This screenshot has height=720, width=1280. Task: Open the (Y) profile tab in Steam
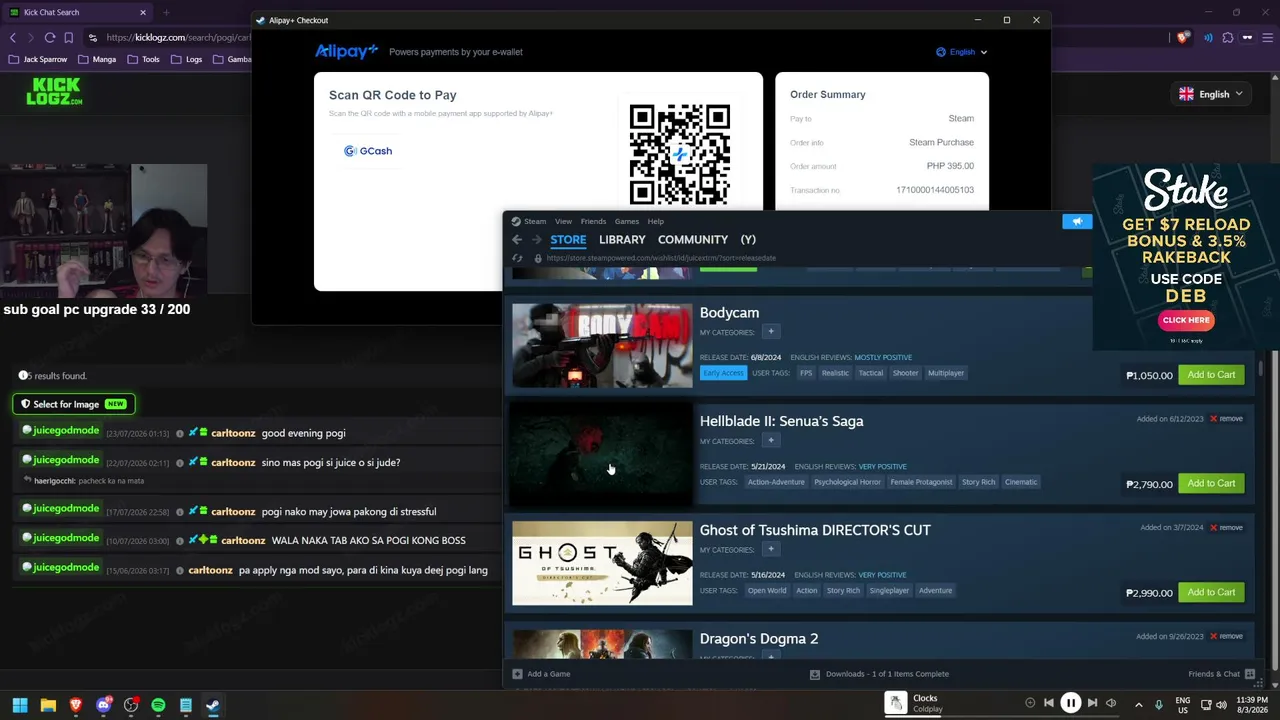point(748,240)
